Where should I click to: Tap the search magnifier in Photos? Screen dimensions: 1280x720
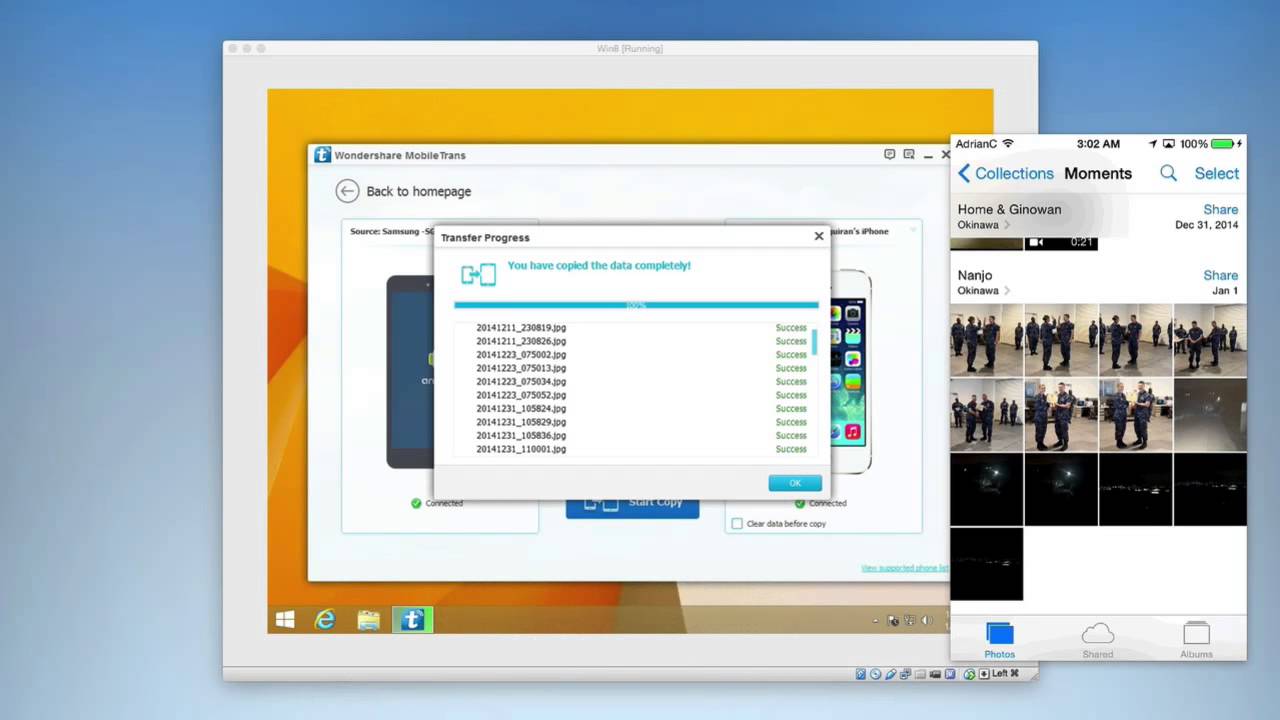click(x=1168, y=173)
